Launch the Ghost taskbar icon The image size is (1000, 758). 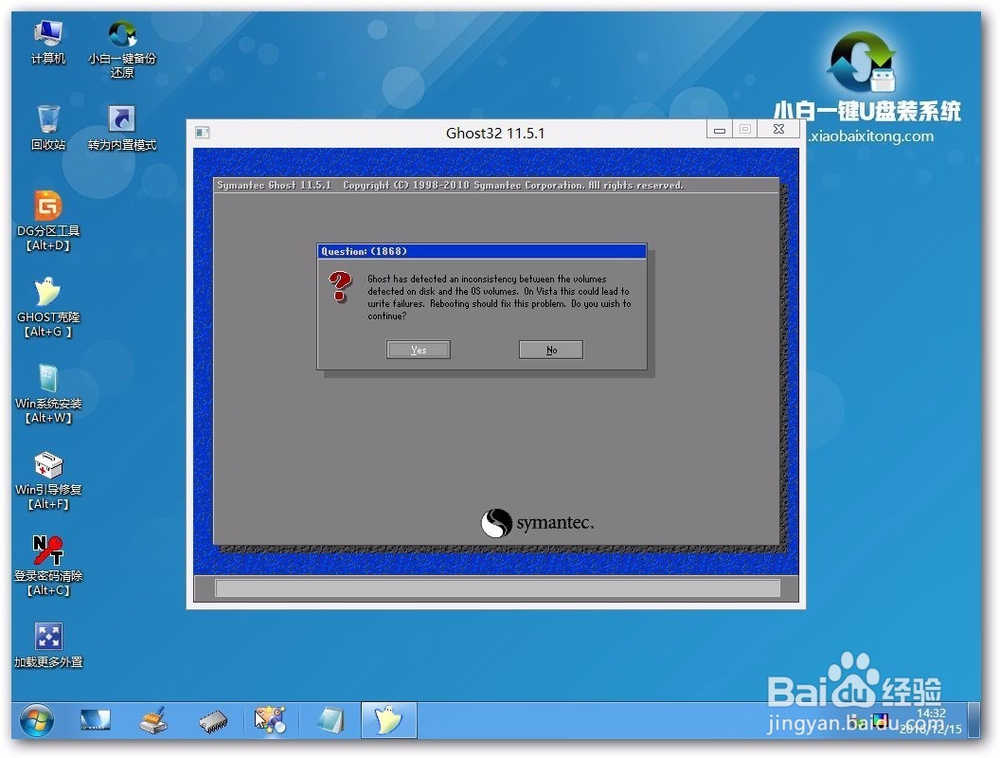[389, 720]
